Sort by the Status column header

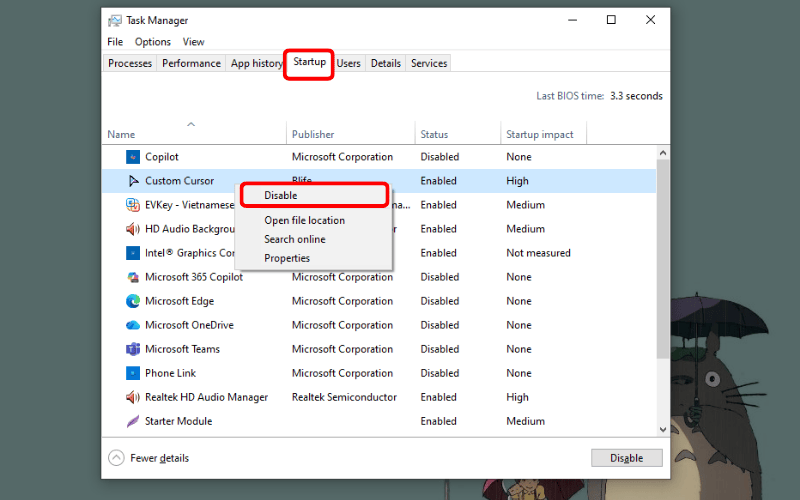point(434,134)
